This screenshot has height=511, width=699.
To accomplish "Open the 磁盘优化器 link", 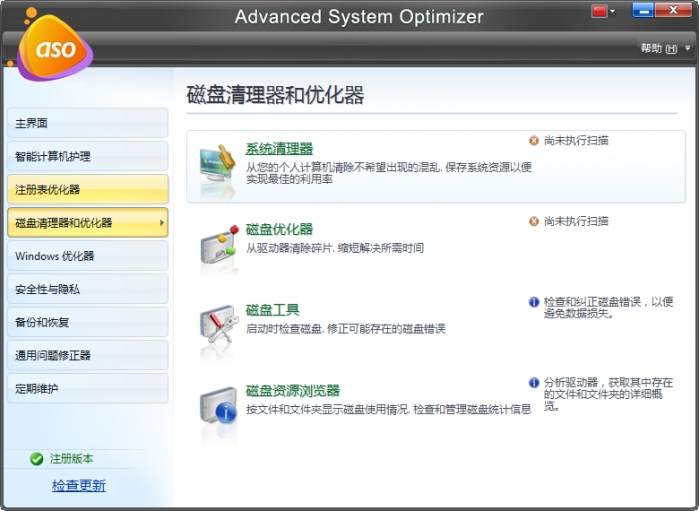I will [279, 229].
